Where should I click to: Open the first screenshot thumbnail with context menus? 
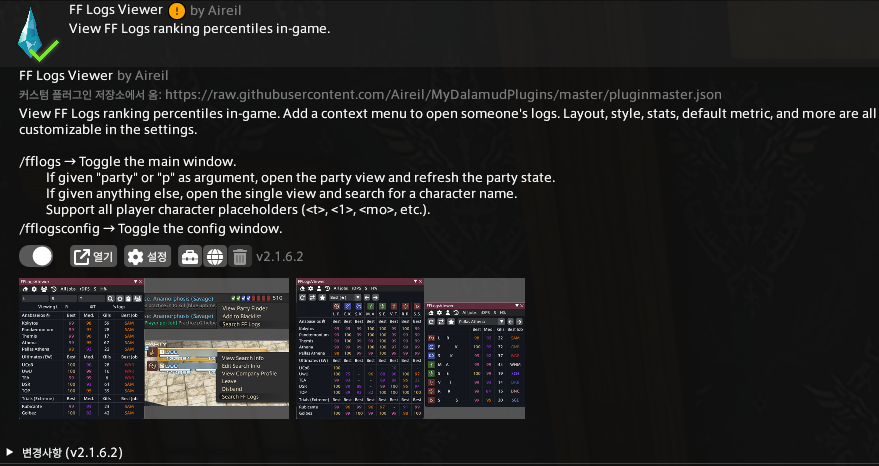coord(154,348)
